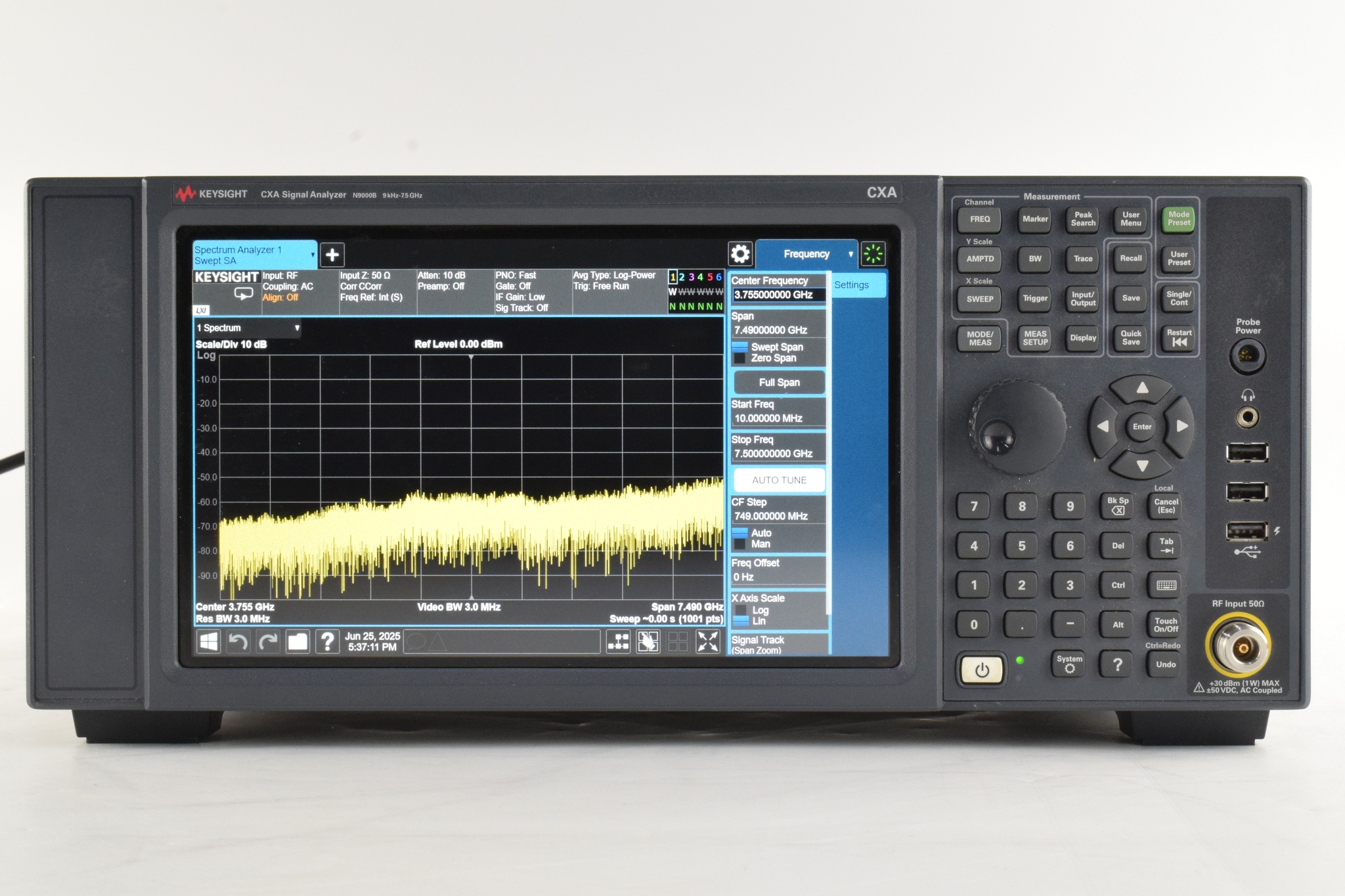Select Zero Span option
Image resolution: width=1345 pixels, height=896 pixels.
coord(765,358)
